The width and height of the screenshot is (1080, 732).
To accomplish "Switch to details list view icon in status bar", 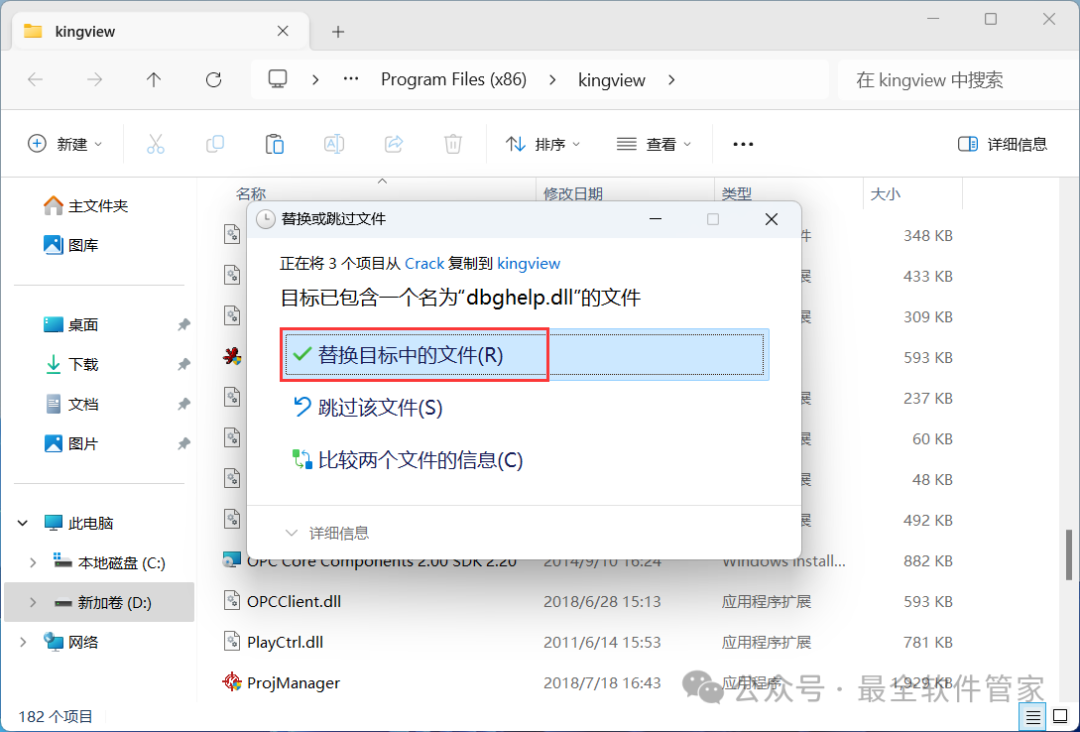I will pyautogui.click(x=1032, y=718).
